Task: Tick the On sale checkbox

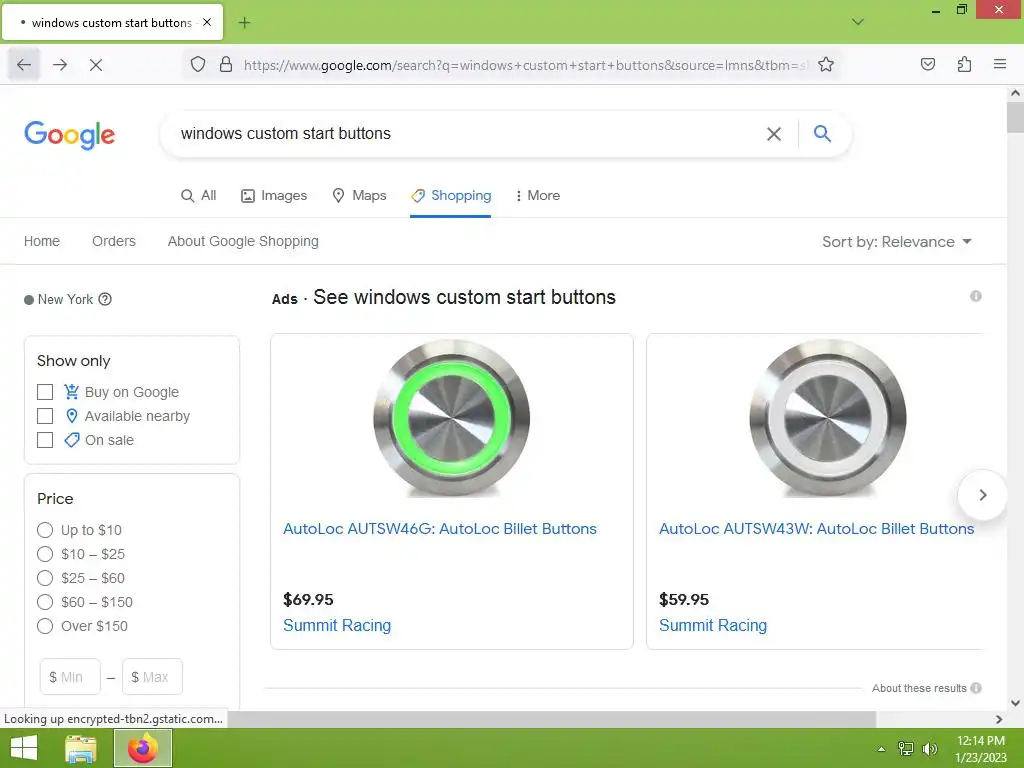Action: (x=45, y=440)
